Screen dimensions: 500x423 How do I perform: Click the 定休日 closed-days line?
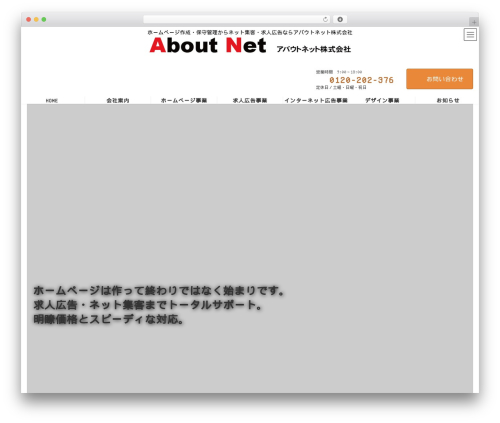coord(341,87)
